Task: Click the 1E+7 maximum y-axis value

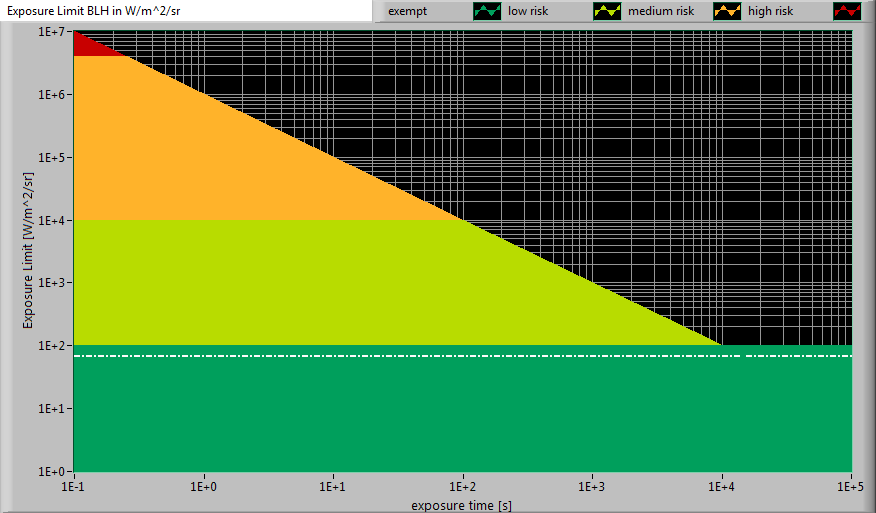Action: point(52,32)
